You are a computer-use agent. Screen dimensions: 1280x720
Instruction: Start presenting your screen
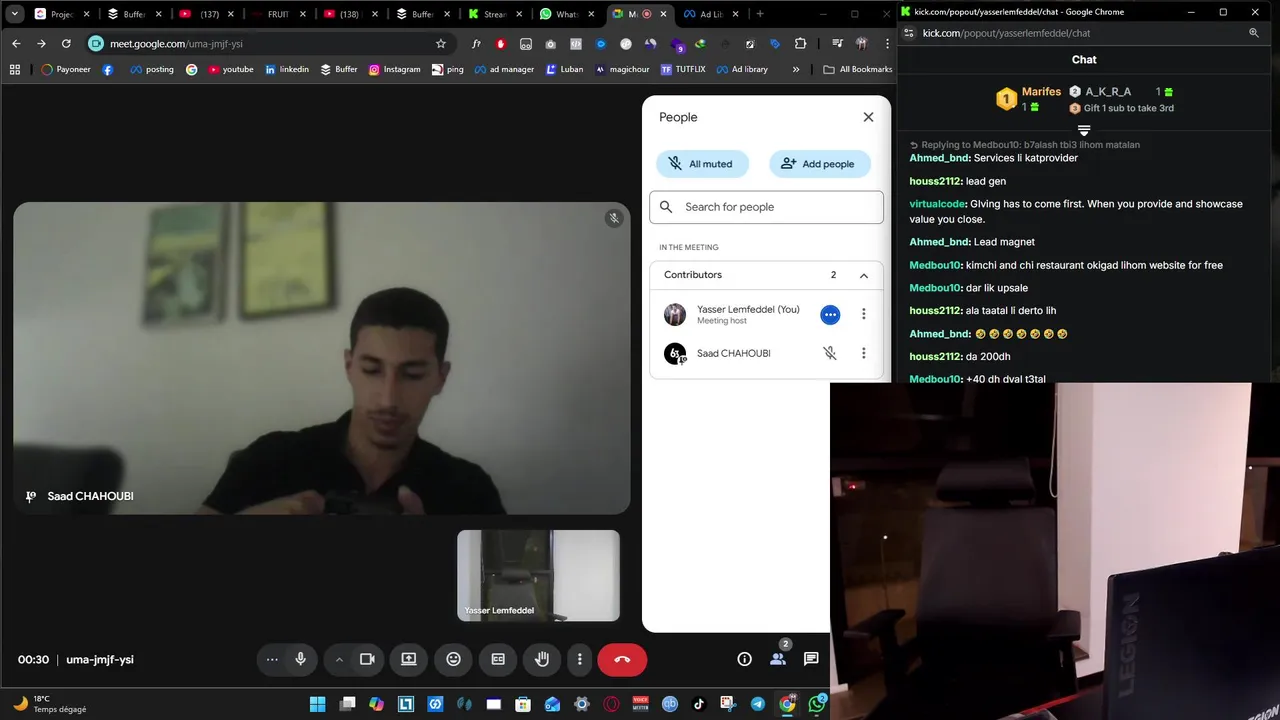(409, 659)
